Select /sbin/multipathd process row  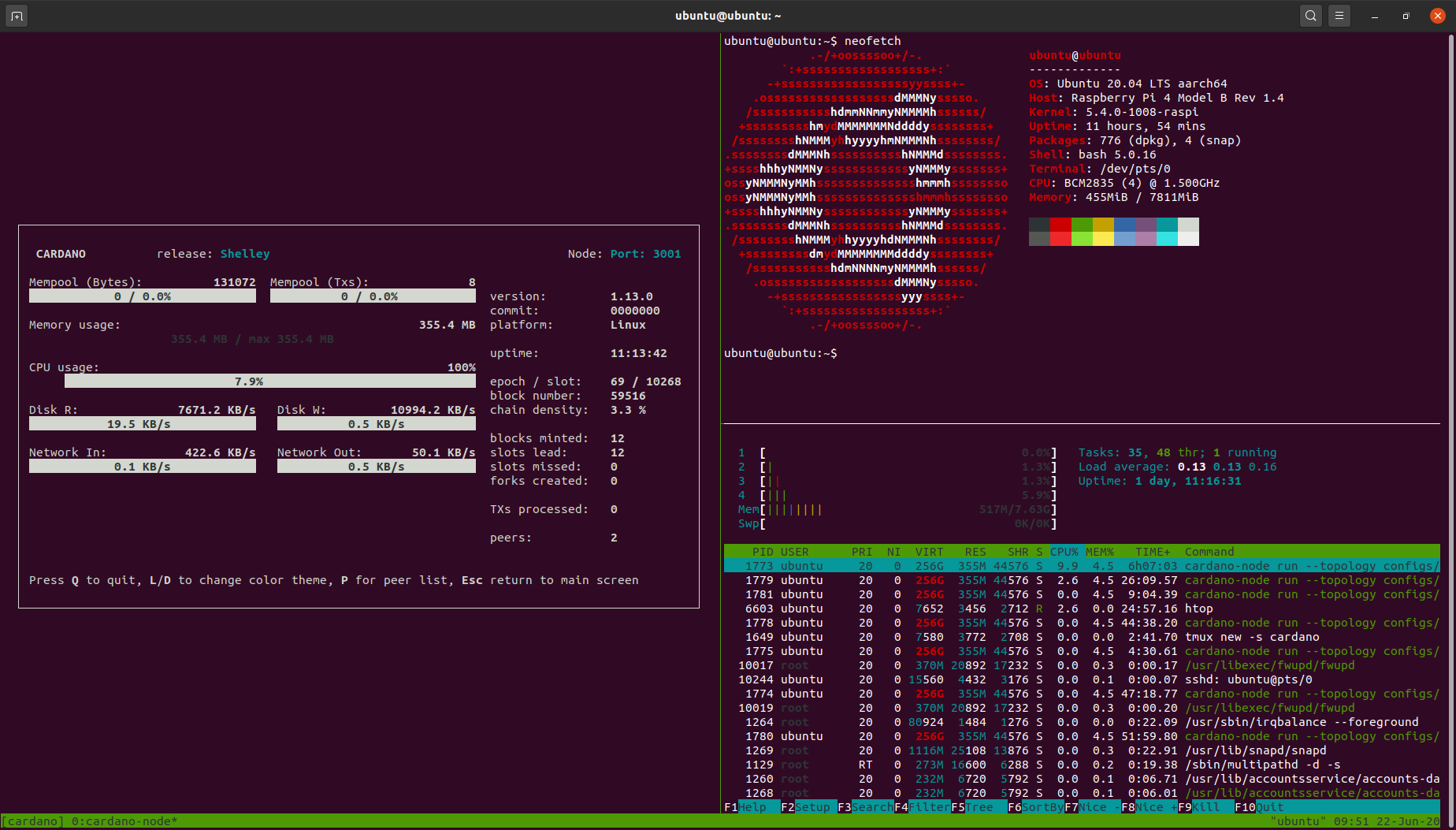point(1082,765)
